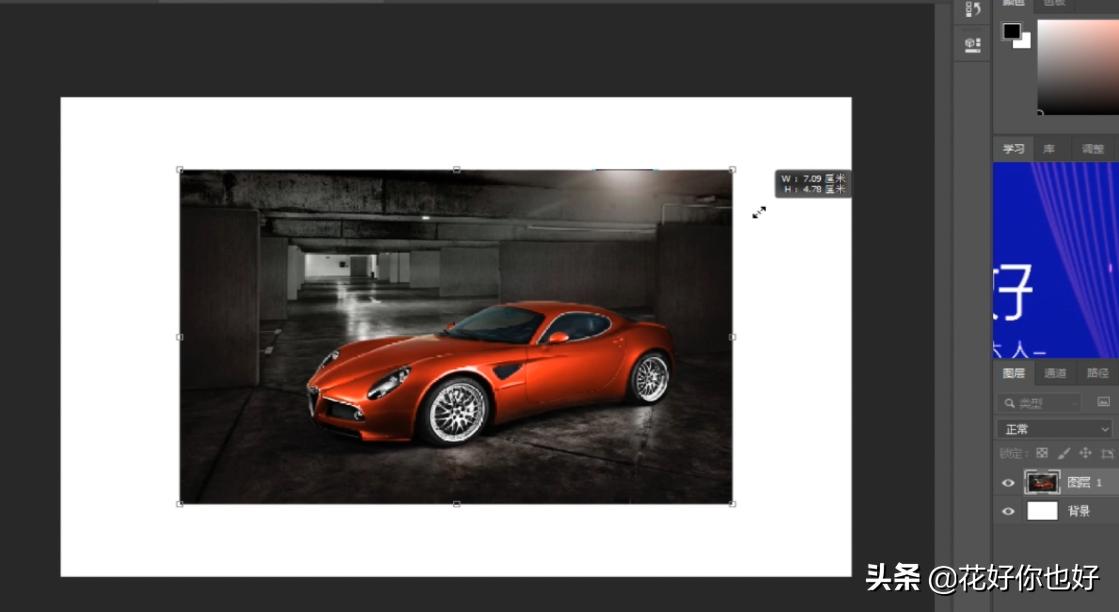Click the 图层 1 layer thumbnail
Image resolution: width=1119 pixels, height=612 pixels.
tap(1042, 482)
